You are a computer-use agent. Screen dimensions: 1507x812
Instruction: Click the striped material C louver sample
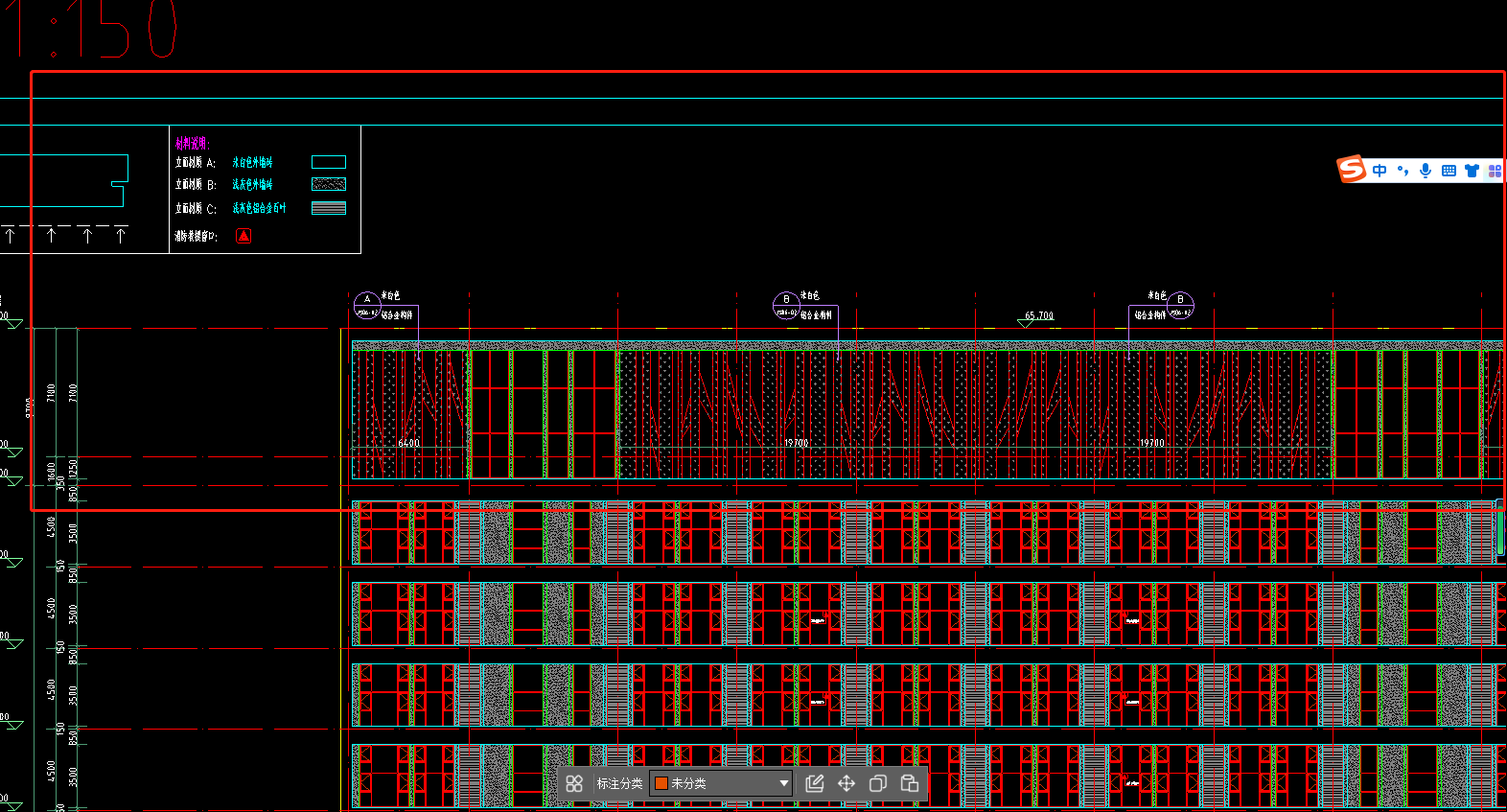[x=329, y=208]
